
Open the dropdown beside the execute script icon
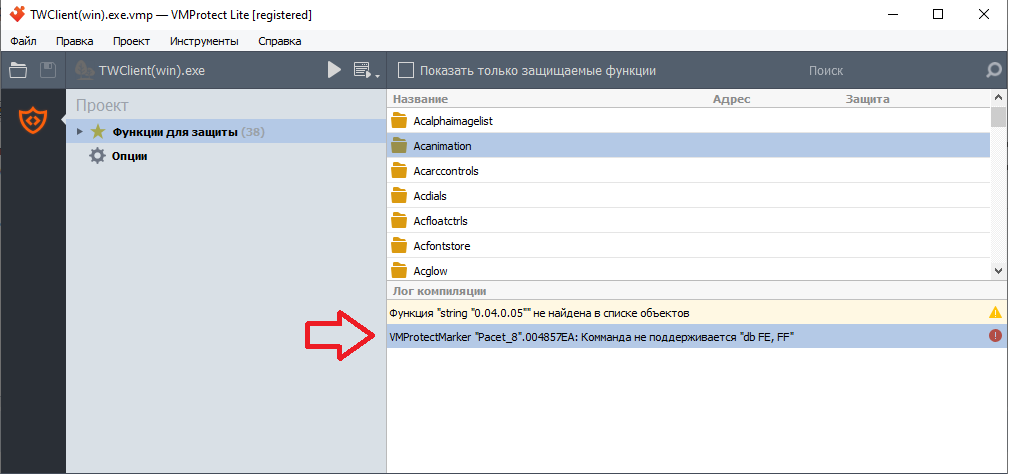pos(377,76)
